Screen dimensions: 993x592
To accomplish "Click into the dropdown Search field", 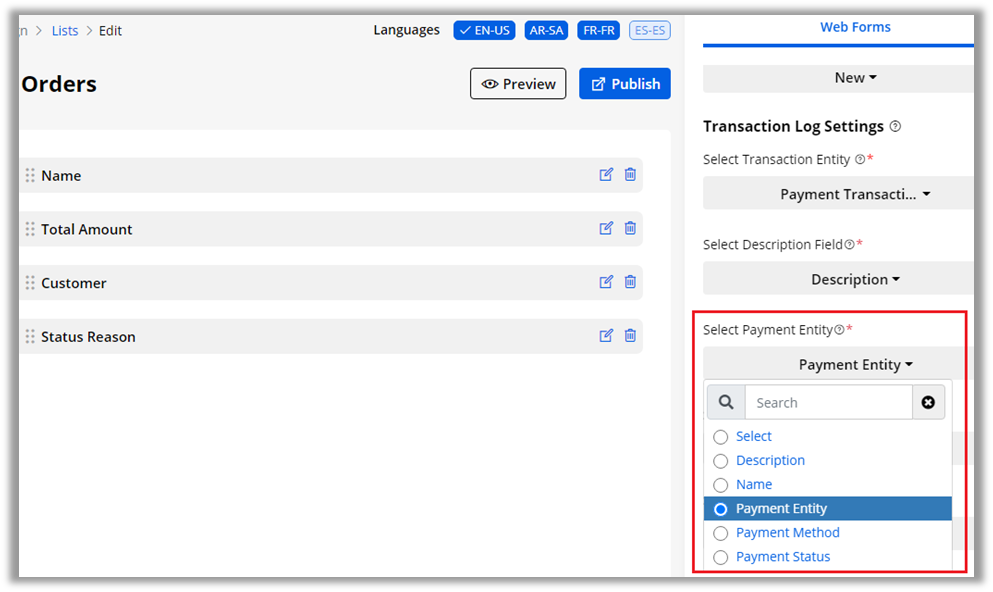I will tap(828, 402).
